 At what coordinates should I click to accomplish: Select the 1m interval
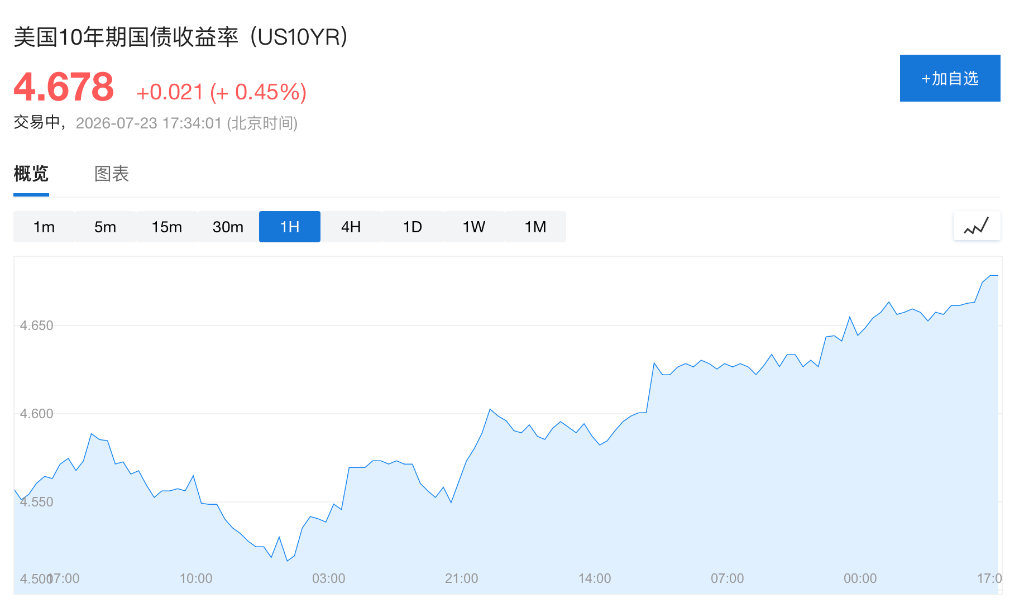tap(44, 227)
